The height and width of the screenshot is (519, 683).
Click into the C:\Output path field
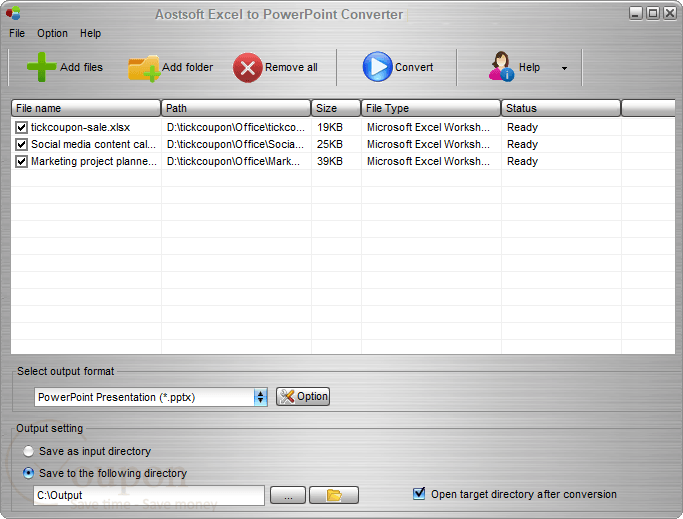[149, 495]
